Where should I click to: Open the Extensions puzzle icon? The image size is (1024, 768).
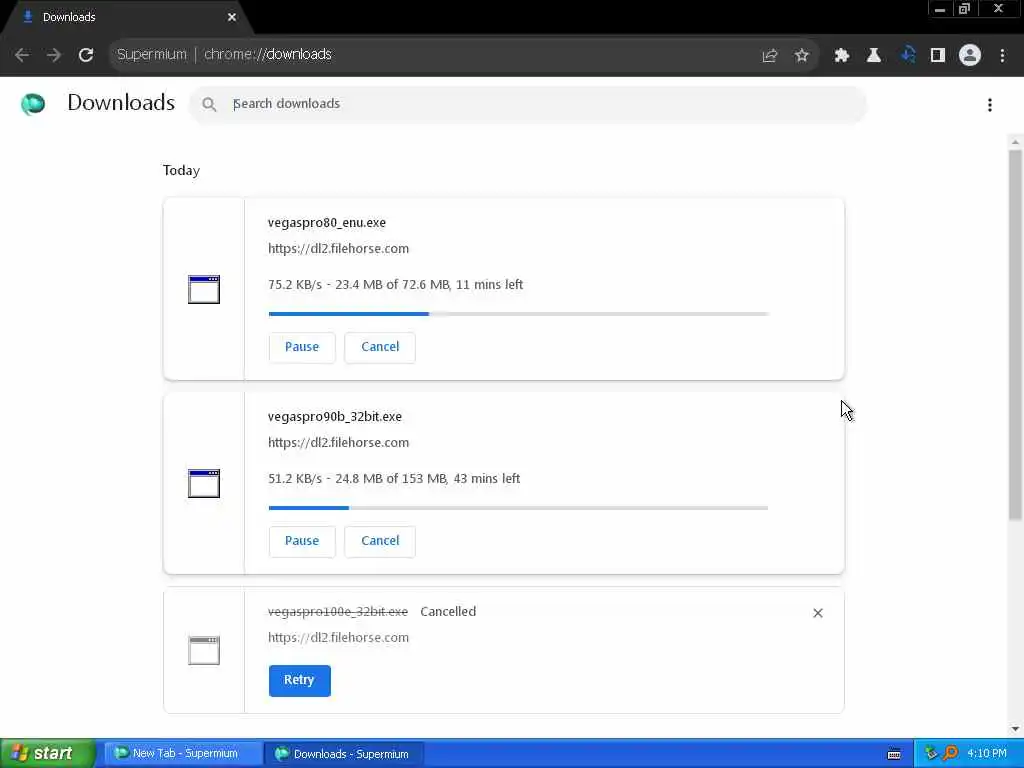click(x=842, y=56)
